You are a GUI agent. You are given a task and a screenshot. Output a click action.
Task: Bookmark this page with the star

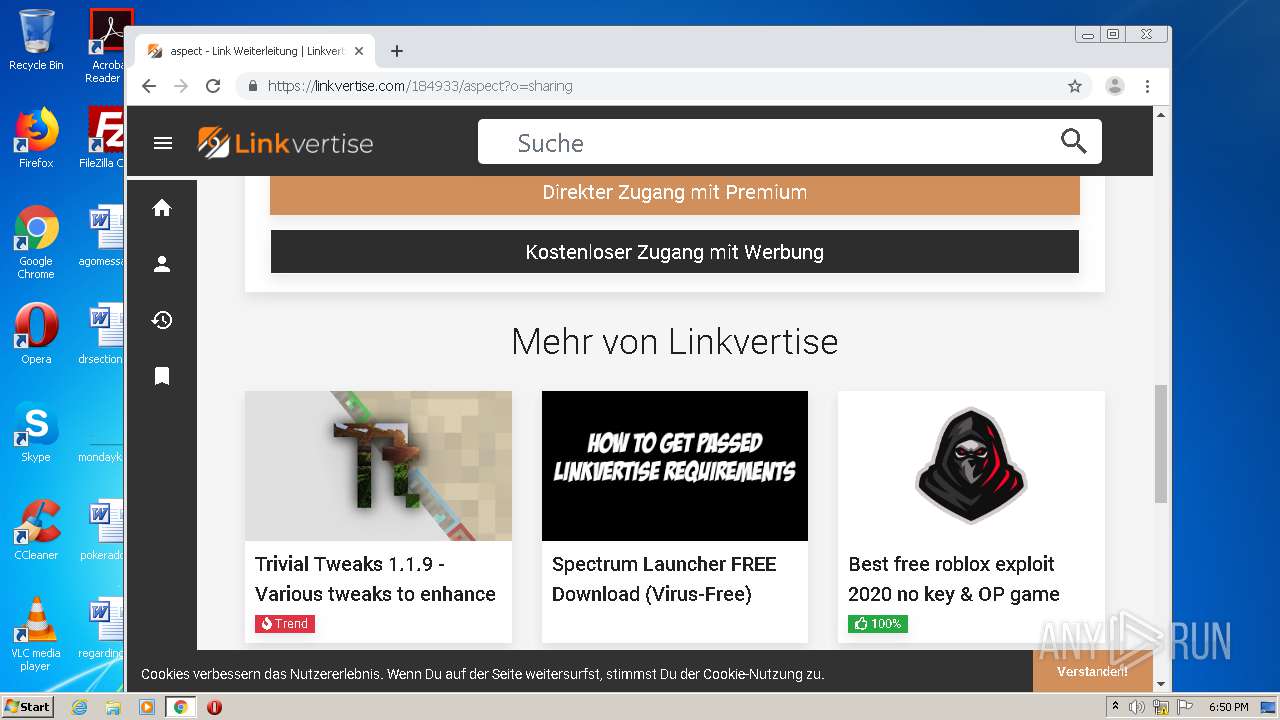[1075, 86]
